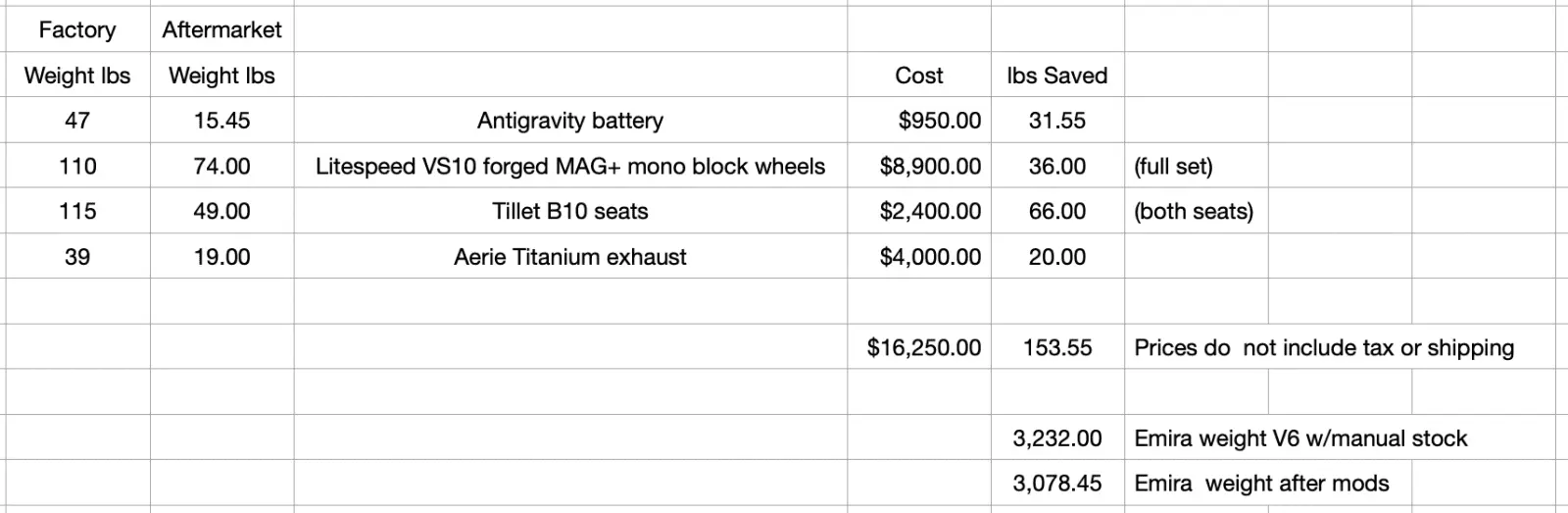Image resolution: width=1568 pixels, height=513 pixels.
Task: Select the Cost column header cell
Action: pyautogui.click(x=918, y=76)
